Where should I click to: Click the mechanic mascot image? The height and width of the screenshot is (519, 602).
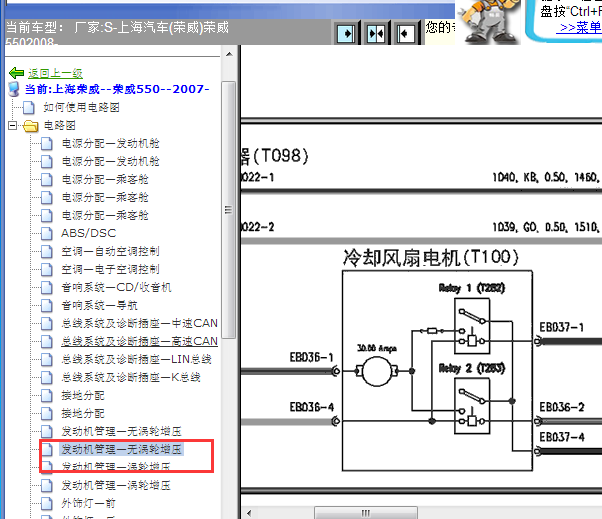[490, 21]
